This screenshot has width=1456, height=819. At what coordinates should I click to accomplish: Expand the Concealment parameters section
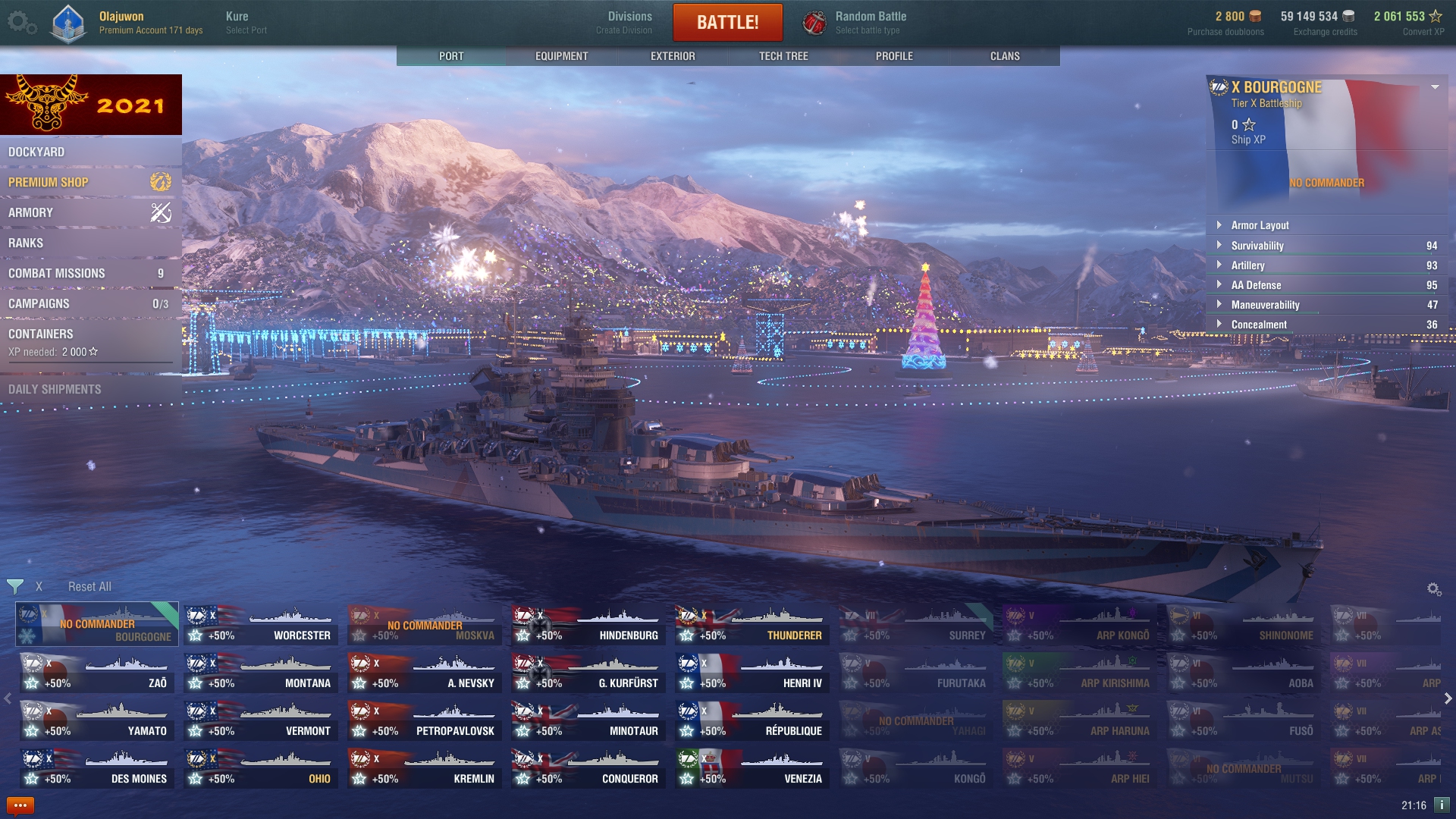1327,325
